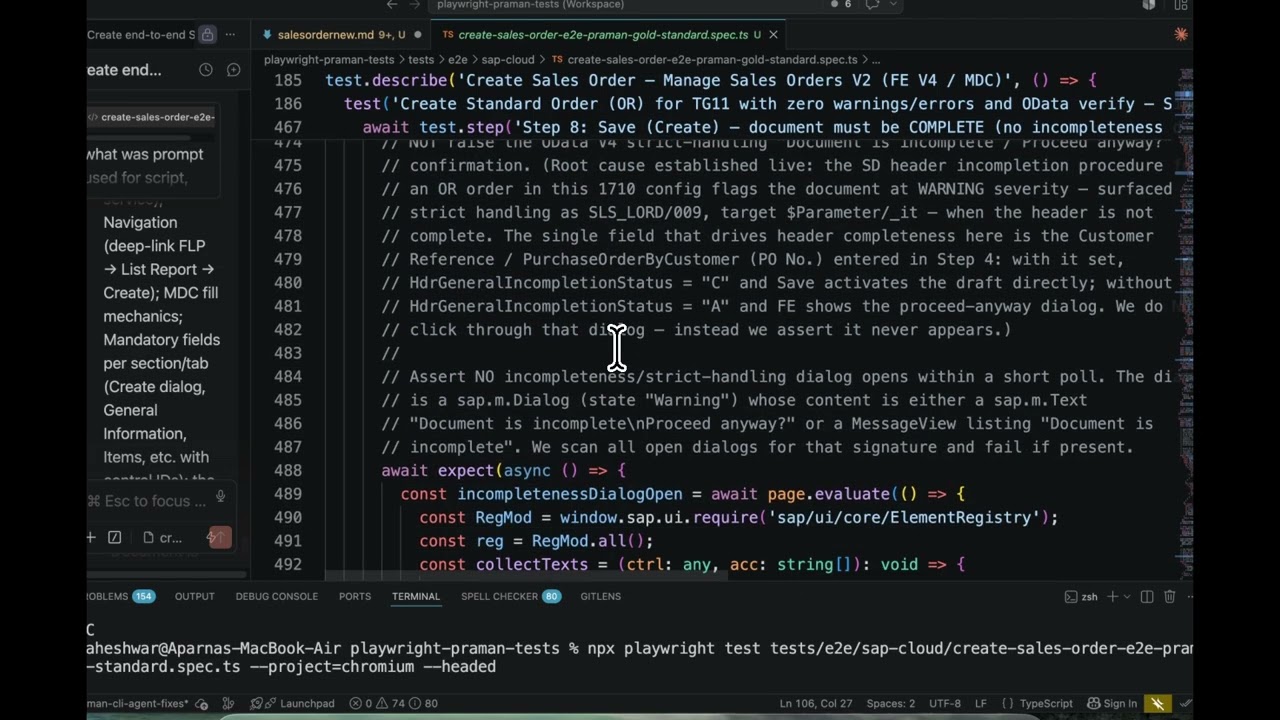
Task: Click the slash command icon in chat
Action: tap(114, 537)
